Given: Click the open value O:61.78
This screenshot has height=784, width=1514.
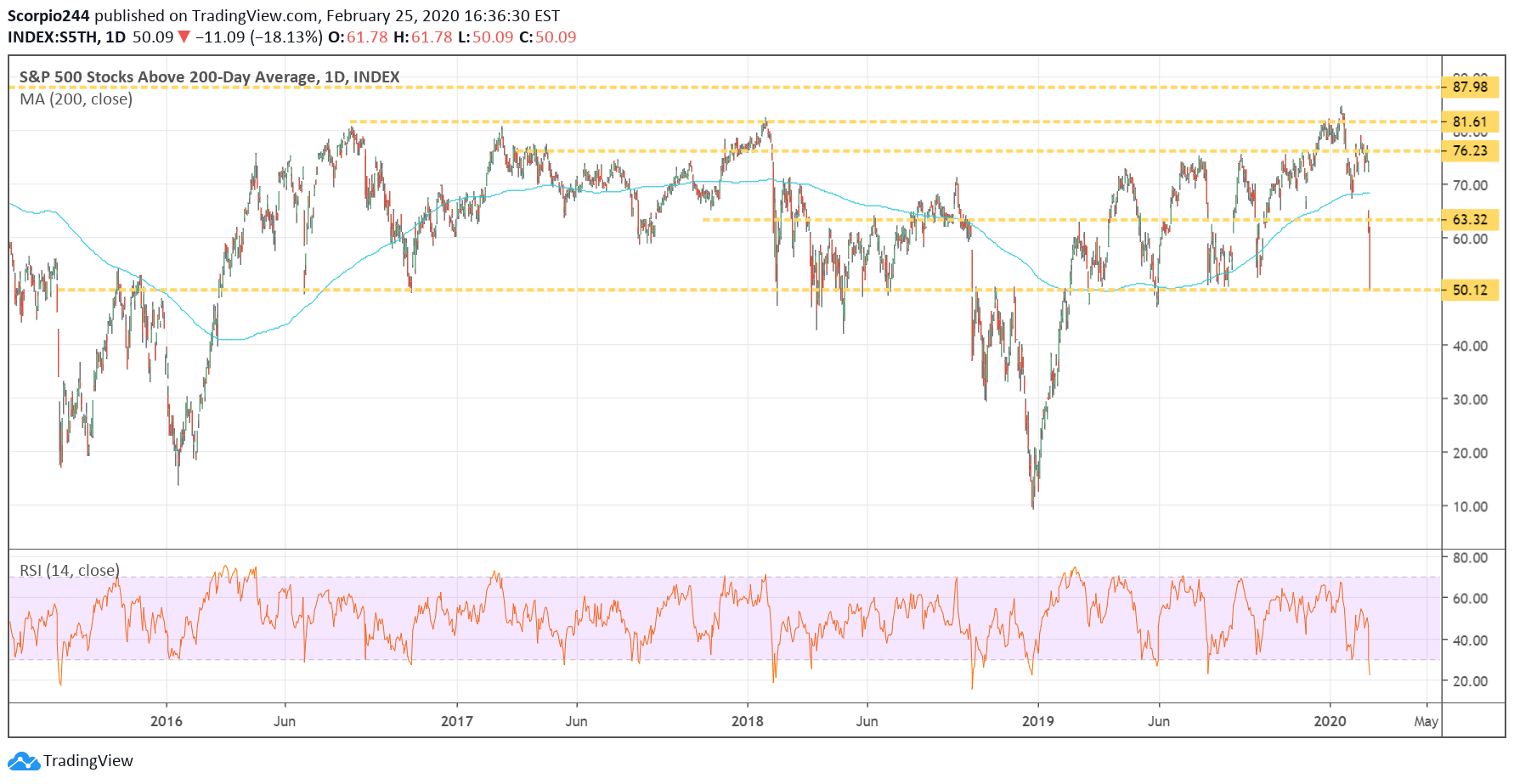Looking at the screenshot, I should 358,37.
